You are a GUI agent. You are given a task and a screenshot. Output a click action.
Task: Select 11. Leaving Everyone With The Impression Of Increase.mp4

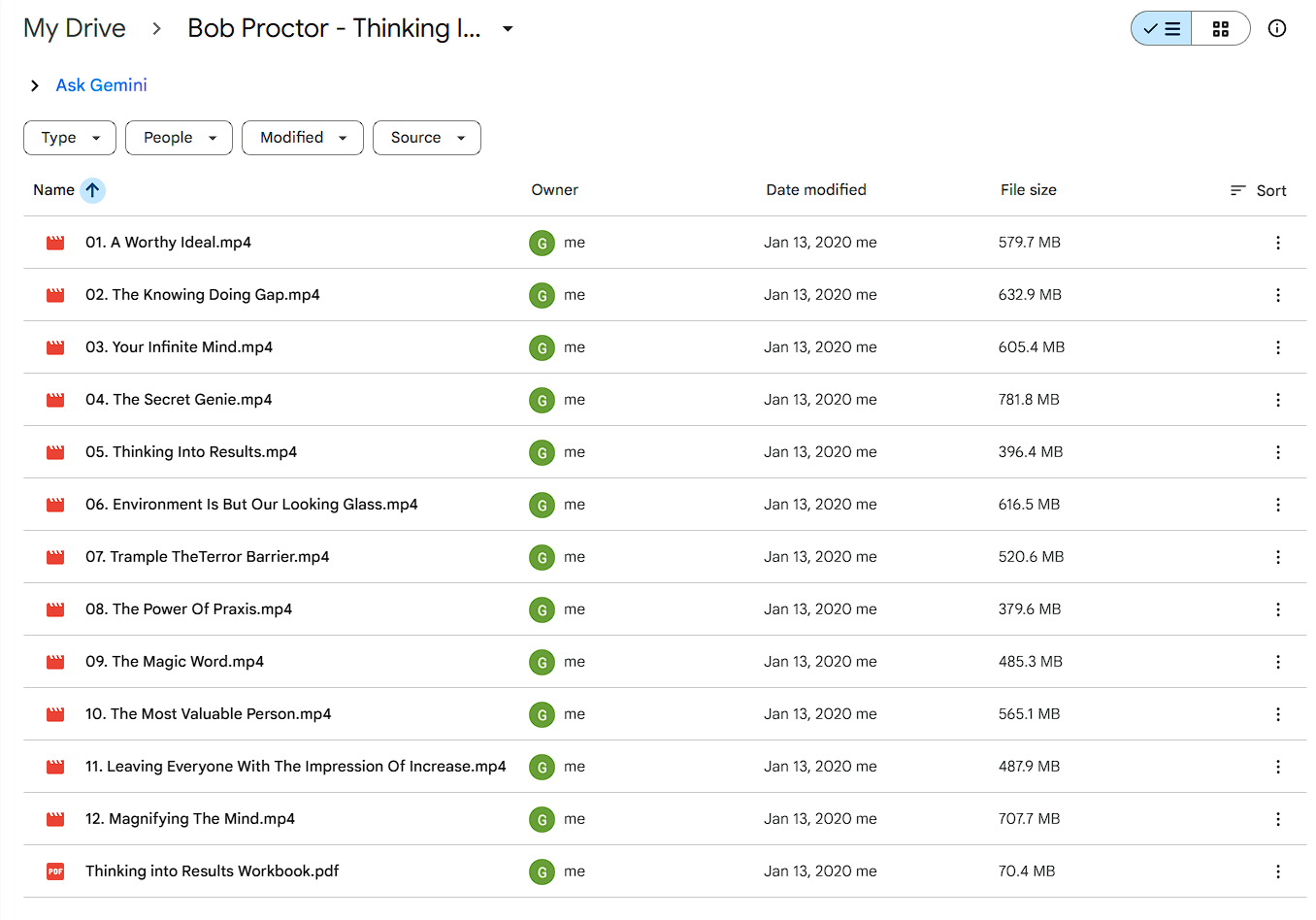pos(296,767)
